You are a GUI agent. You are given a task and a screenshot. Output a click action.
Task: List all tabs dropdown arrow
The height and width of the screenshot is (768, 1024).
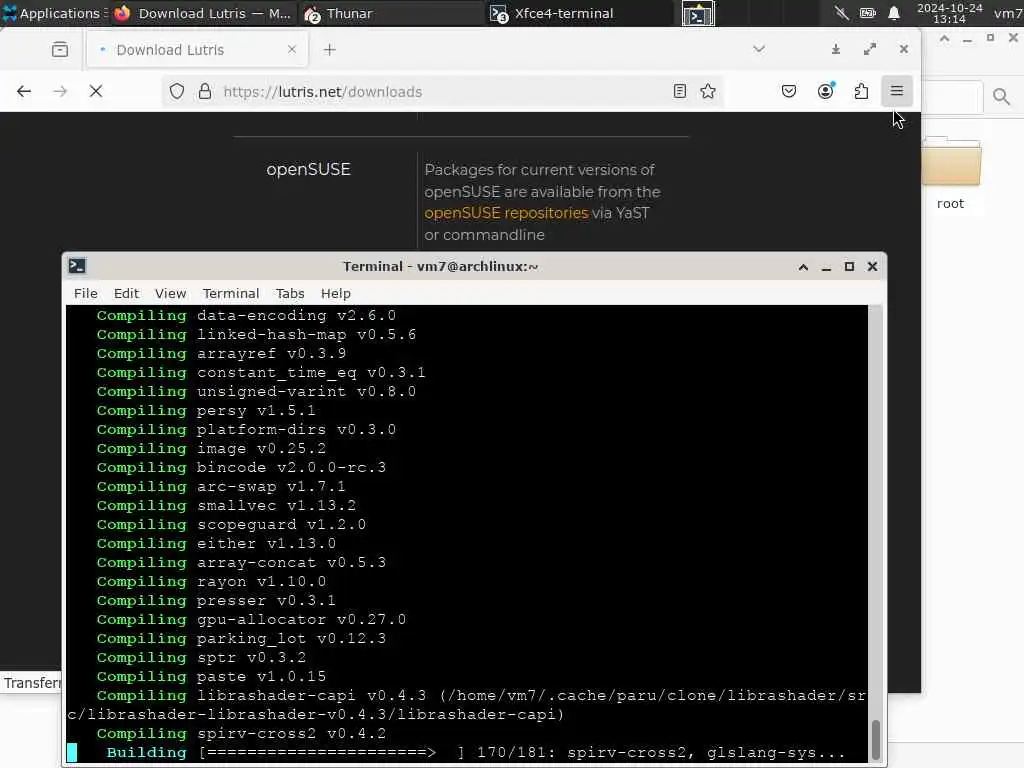[x=759, y=50]
